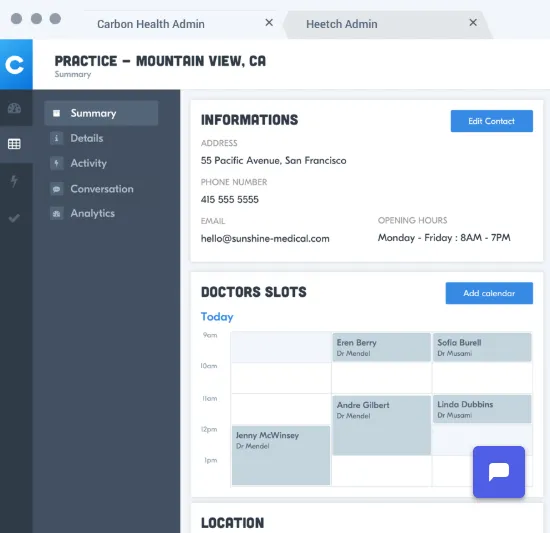Open the chat bubble widget
This screenshot has width=550, height=533.
point(498,472)
